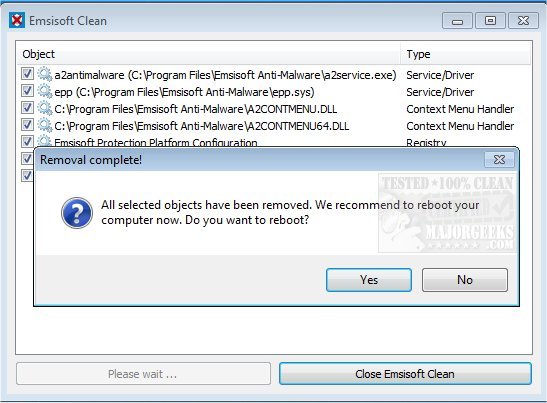Uncheck the A2CONTMENU.DLL checkbox
The height and width of the screenshot is (403, 547).
pos(27,108)
